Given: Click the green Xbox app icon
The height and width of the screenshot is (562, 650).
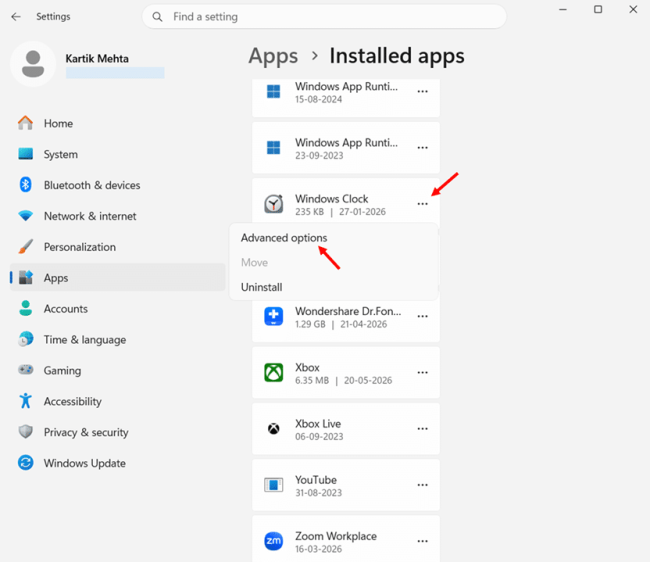Looking at the screenshot, I should click(x=274, y=373).
